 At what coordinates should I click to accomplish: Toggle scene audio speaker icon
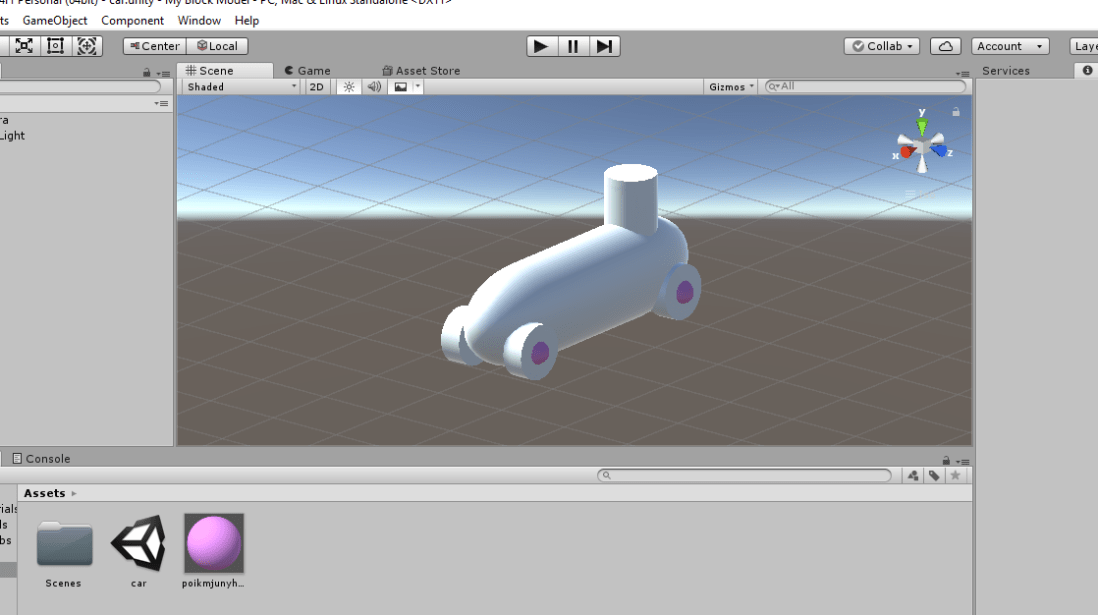374,87
